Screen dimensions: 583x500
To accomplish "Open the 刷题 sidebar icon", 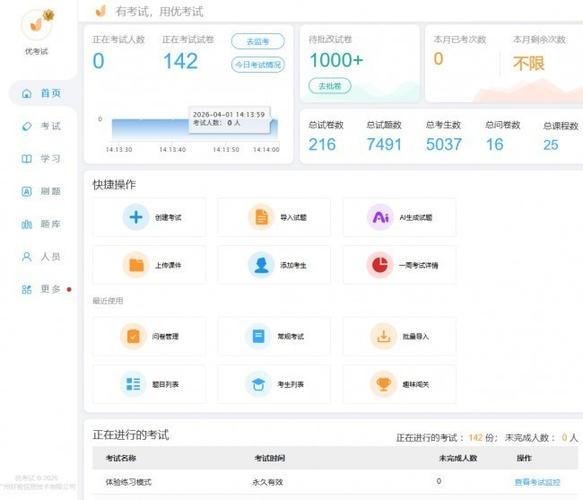I will click(26, 191).
